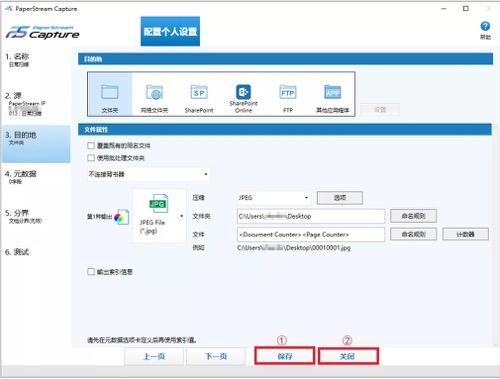This screenshot has width=500, height=379.
Task: Click the compression 选项 button
Action: point(340,198)
